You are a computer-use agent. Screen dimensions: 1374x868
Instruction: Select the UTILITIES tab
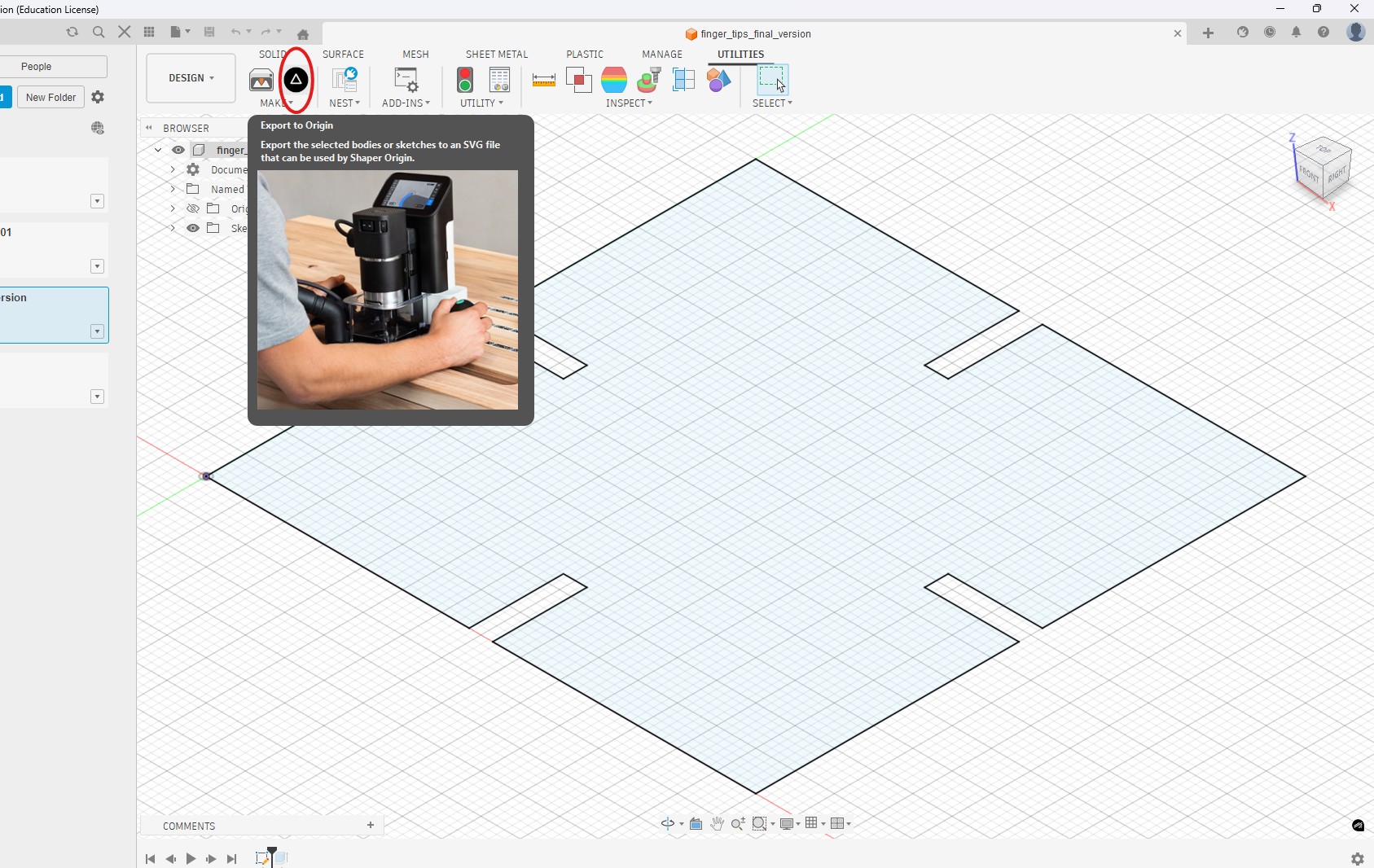(x=740, y=55)
